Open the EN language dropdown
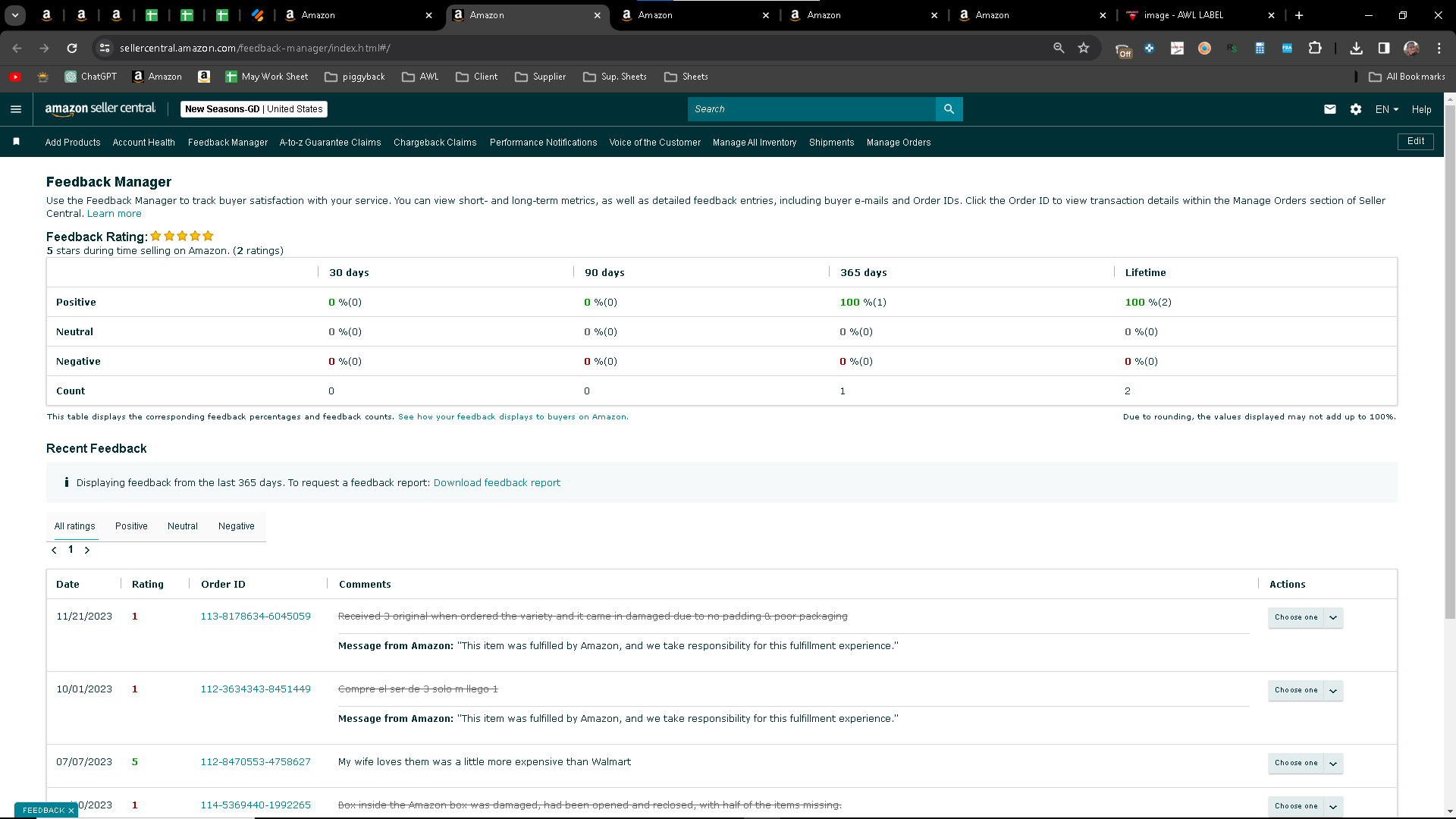 1387,109
